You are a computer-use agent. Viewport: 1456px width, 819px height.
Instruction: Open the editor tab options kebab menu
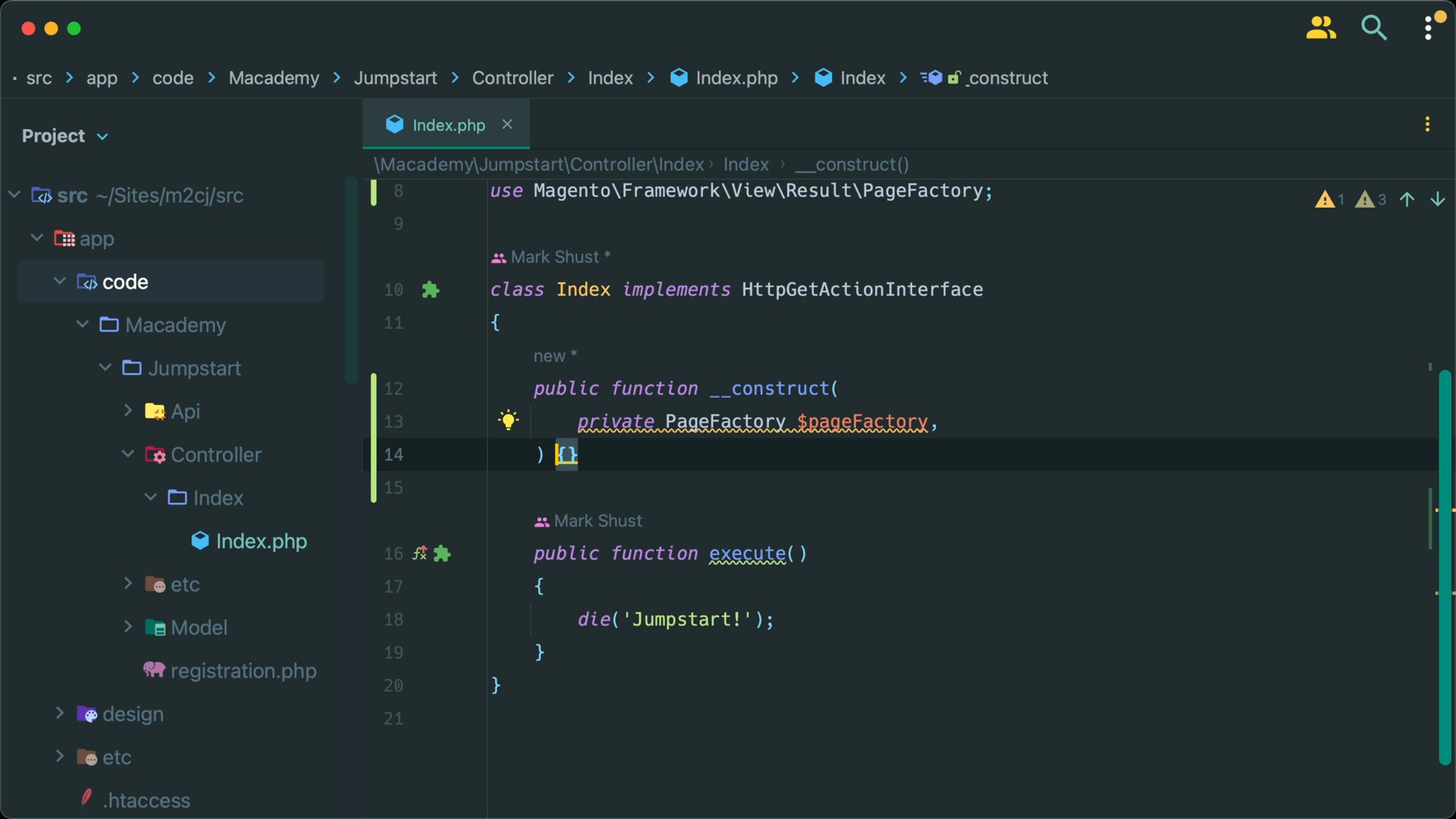click(x=1428, y=124)
